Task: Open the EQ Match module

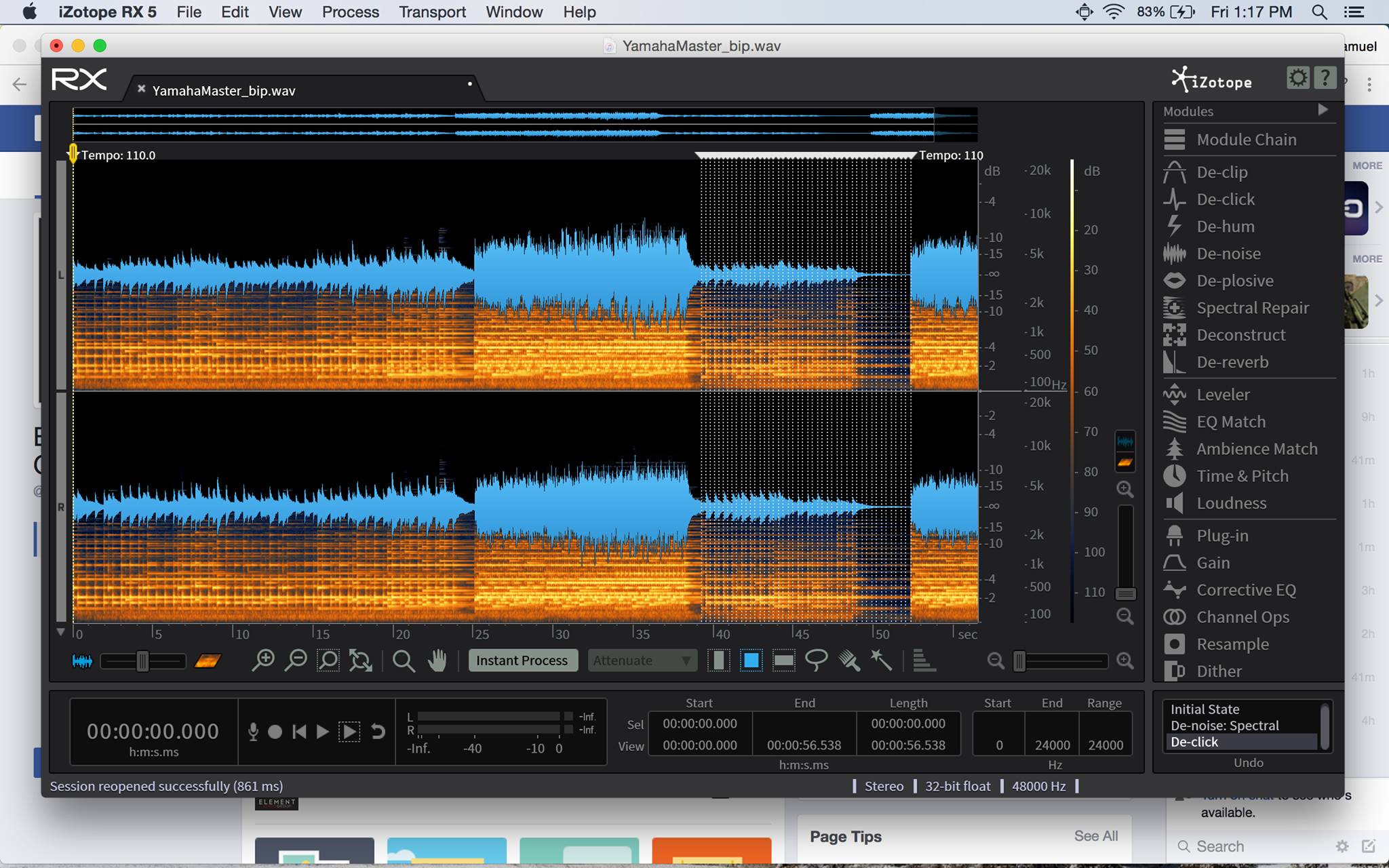Action: point(1230,422)
